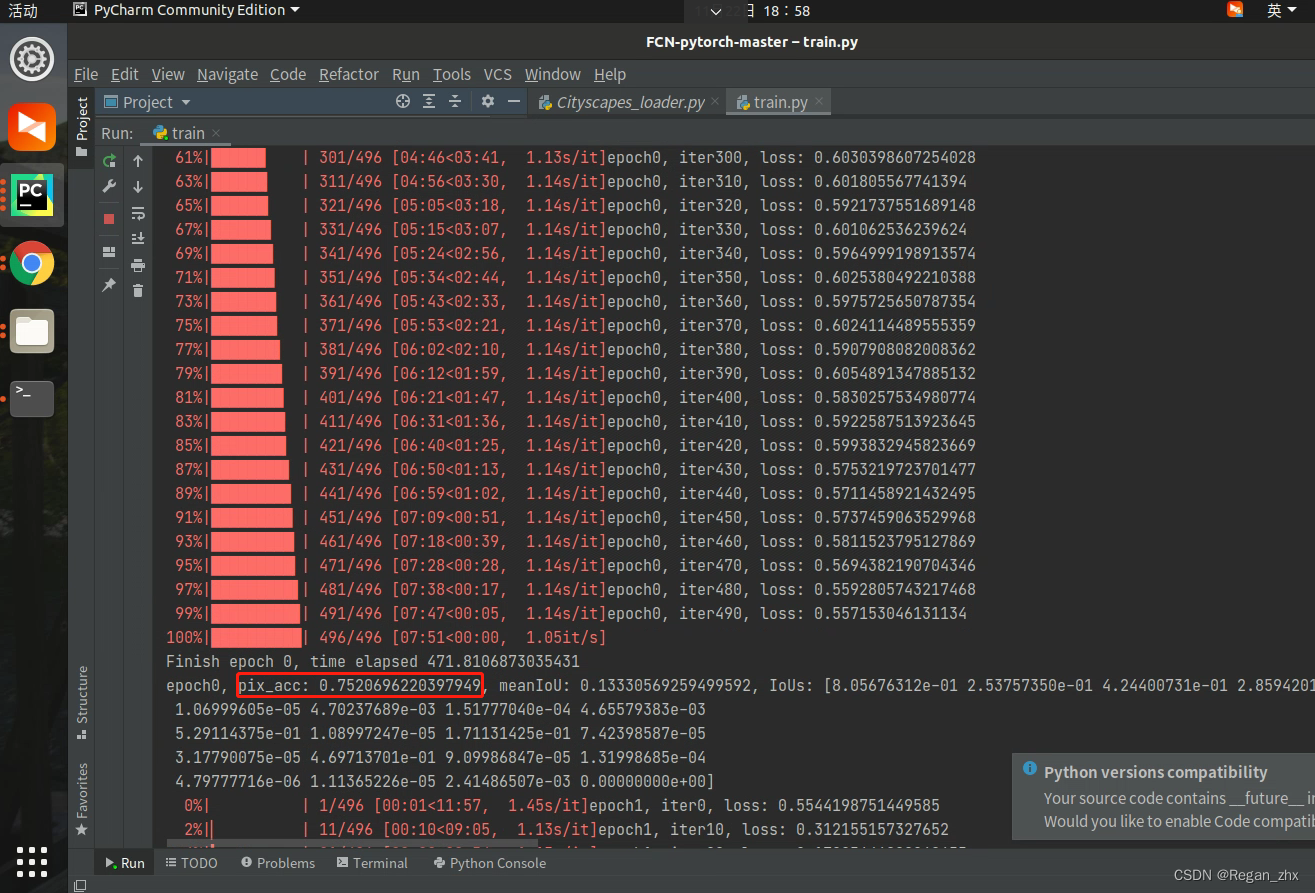This screenshot has height=893, width=1315.
Task: Open the File menu
Action: pyautogui.click(x=86, y=74)
